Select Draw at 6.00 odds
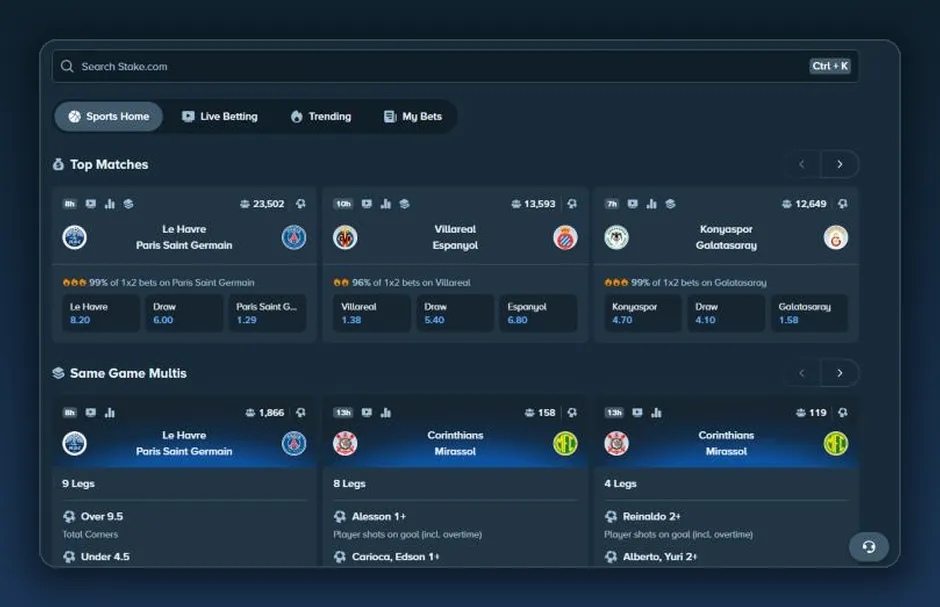Viewport: 940px width, 607px height. (x=184, y=313)
